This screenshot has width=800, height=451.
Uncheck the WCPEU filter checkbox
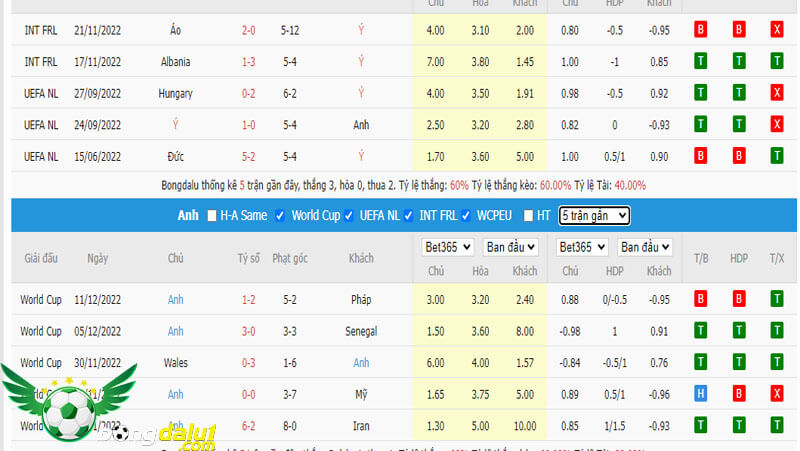point(466,216)
